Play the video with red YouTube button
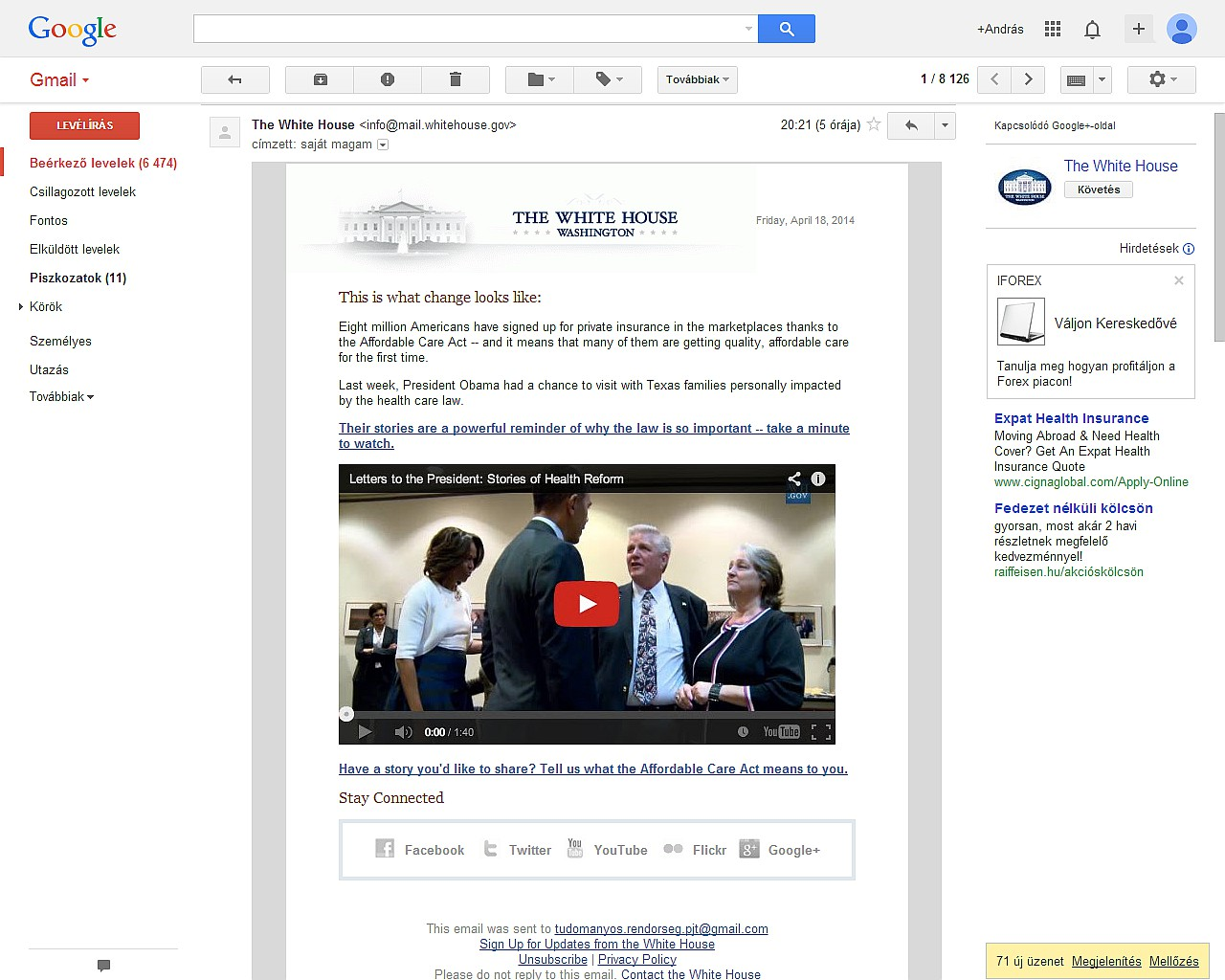This screenshot has height=980, width=1225. click(x=587, y=604)
